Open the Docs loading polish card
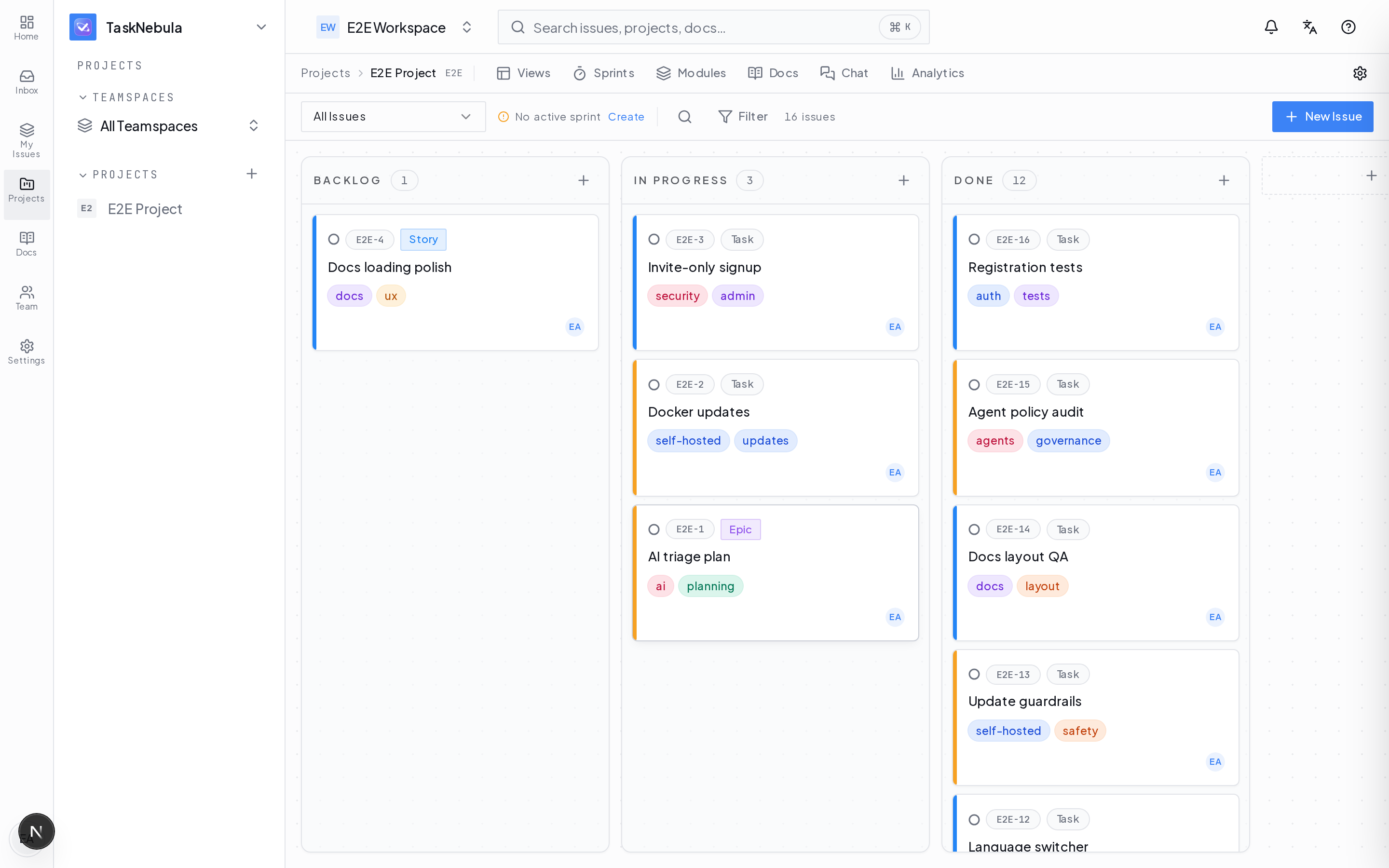1389x868 pixels. pos(455,283)
